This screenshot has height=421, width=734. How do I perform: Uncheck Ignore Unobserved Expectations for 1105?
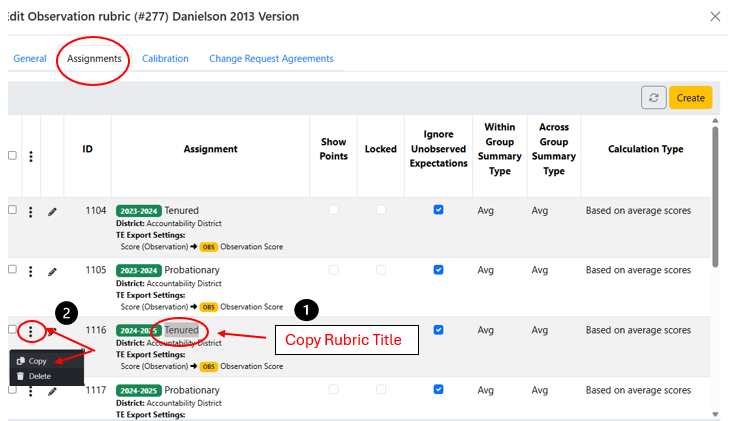(438, 269)
